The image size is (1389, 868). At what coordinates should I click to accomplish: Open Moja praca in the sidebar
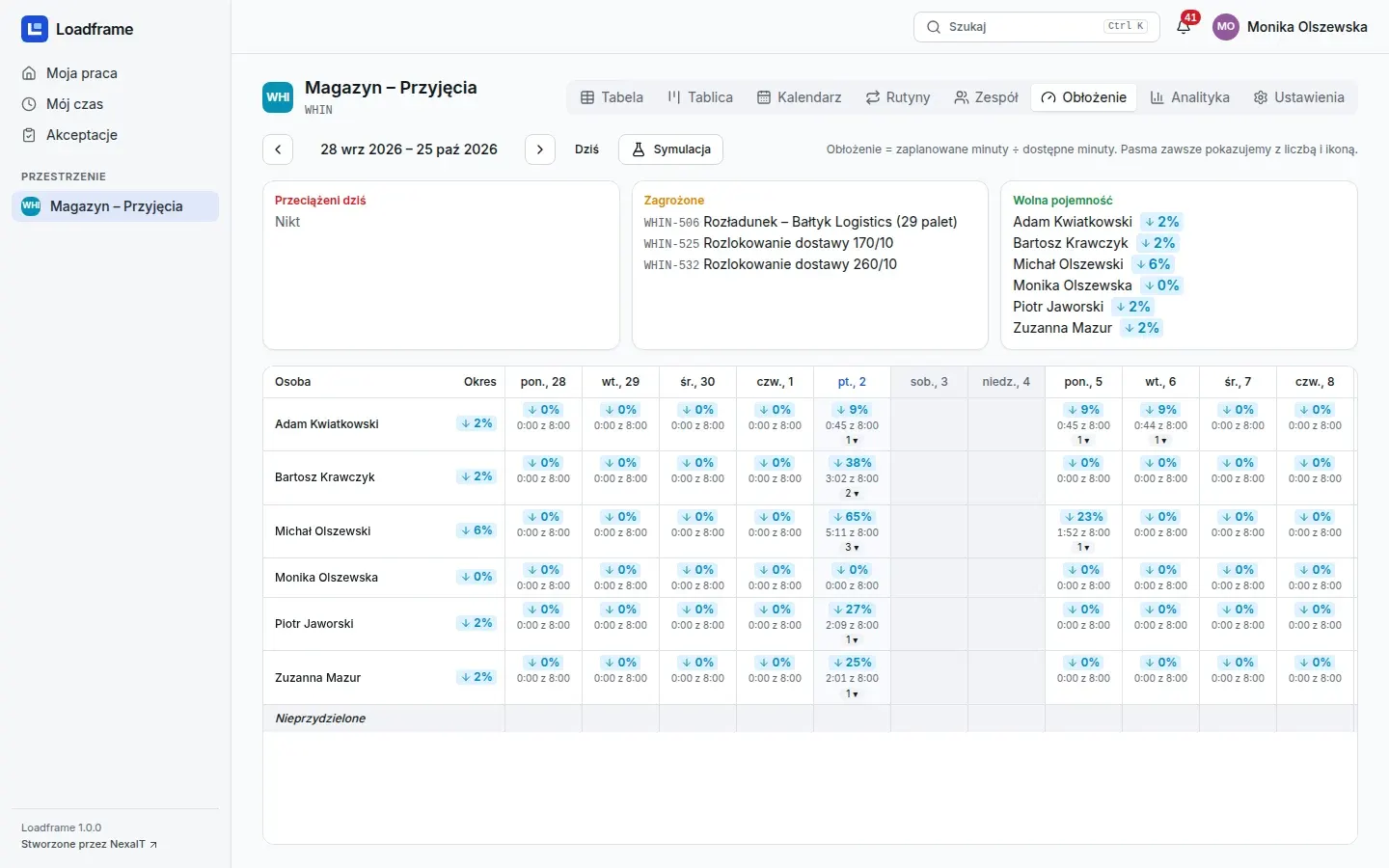pos(116,73)
